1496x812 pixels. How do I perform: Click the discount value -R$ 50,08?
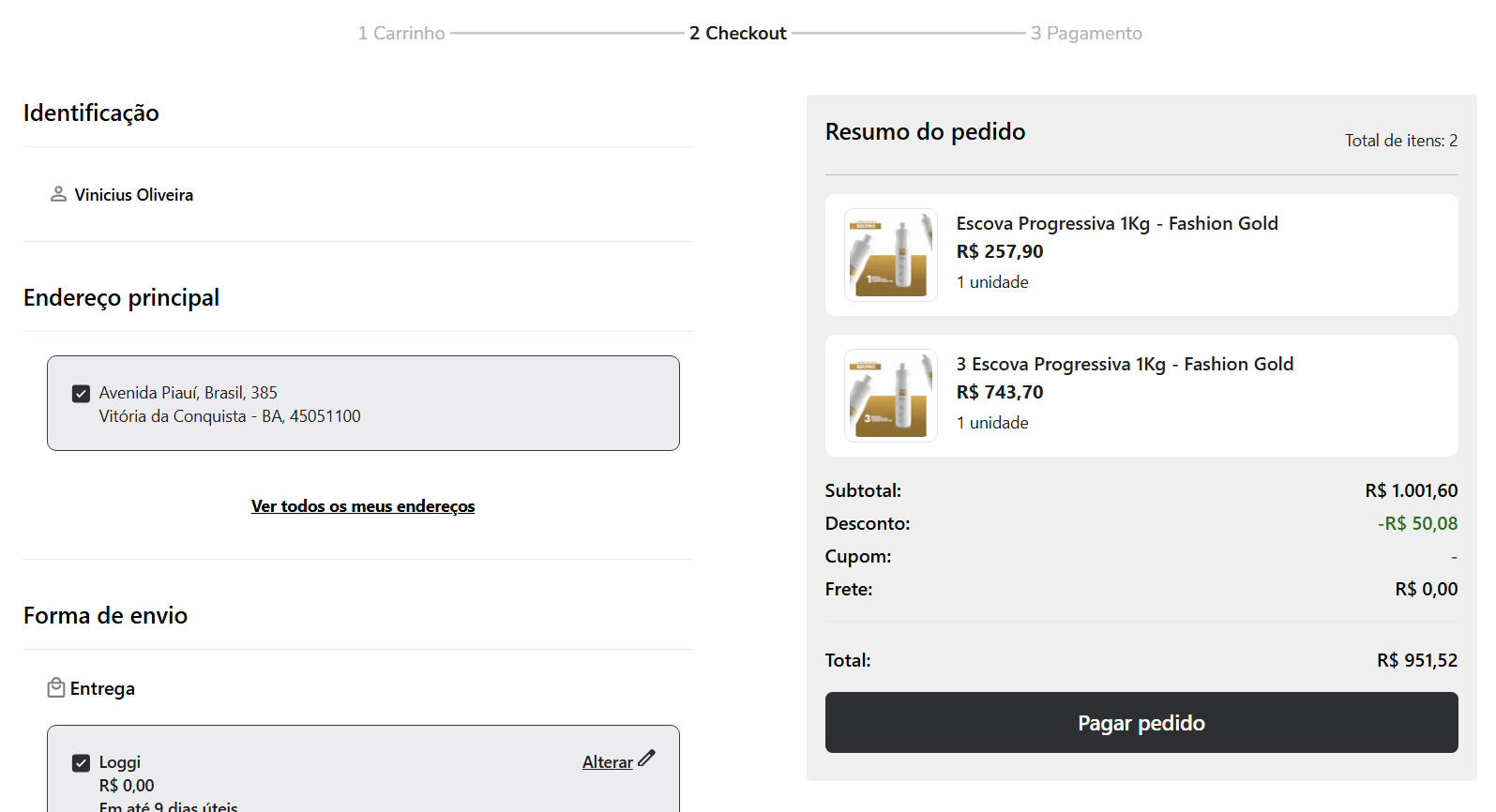(x=1418, y=523)
